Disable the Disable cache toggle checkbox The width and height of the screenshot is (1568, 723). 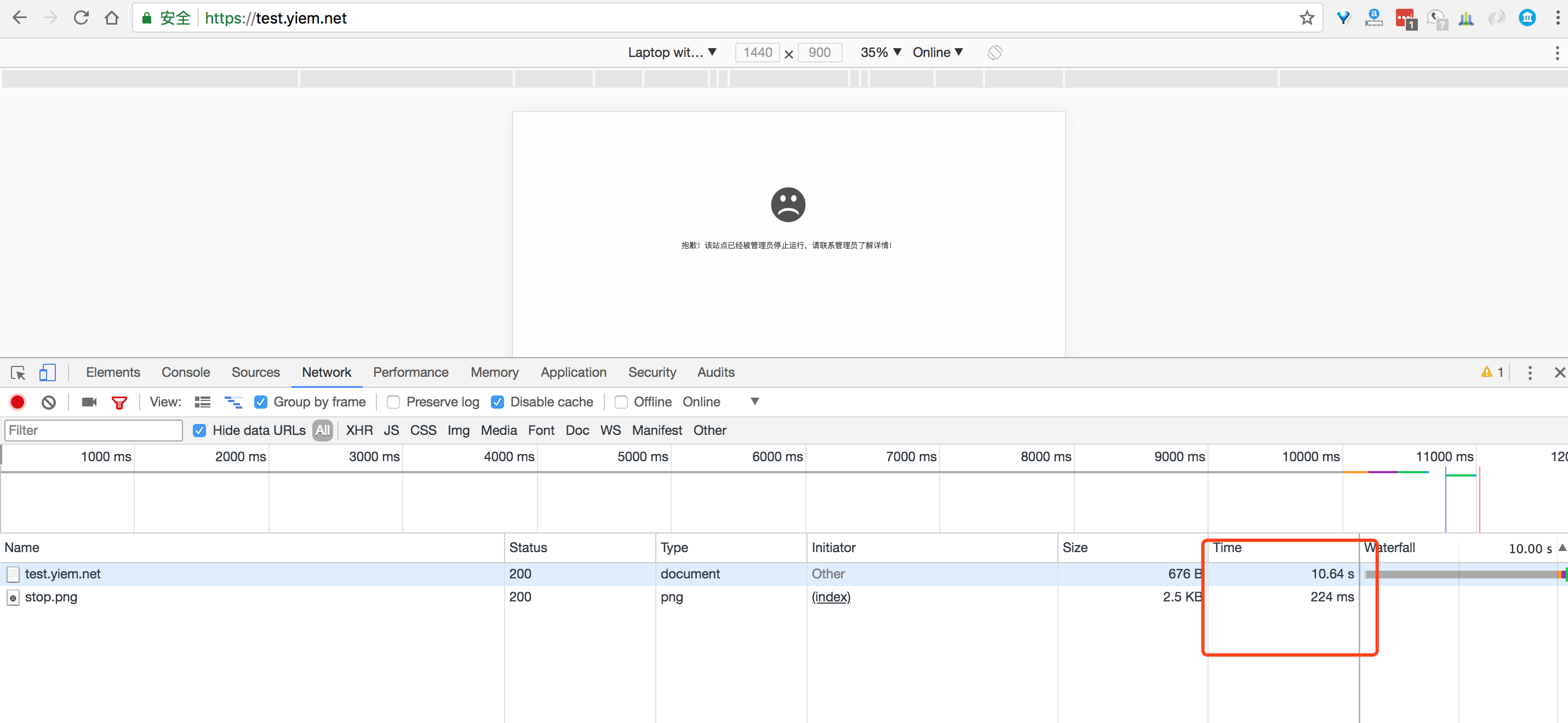point(497,402)
